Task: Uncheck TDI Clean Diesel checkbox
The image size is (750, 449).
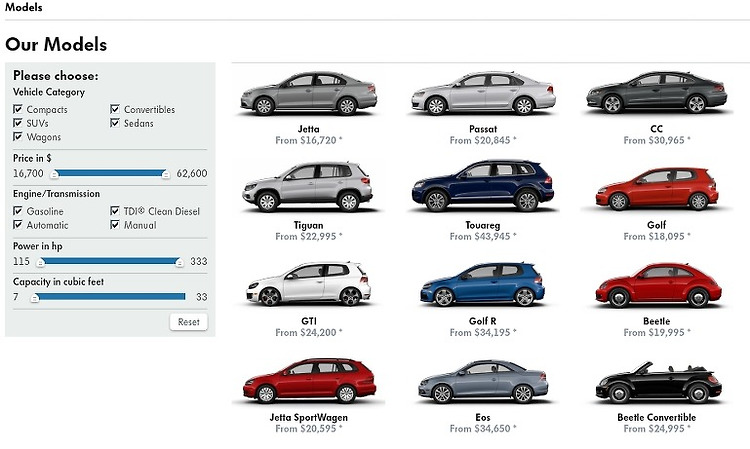Action: (115, 211)
